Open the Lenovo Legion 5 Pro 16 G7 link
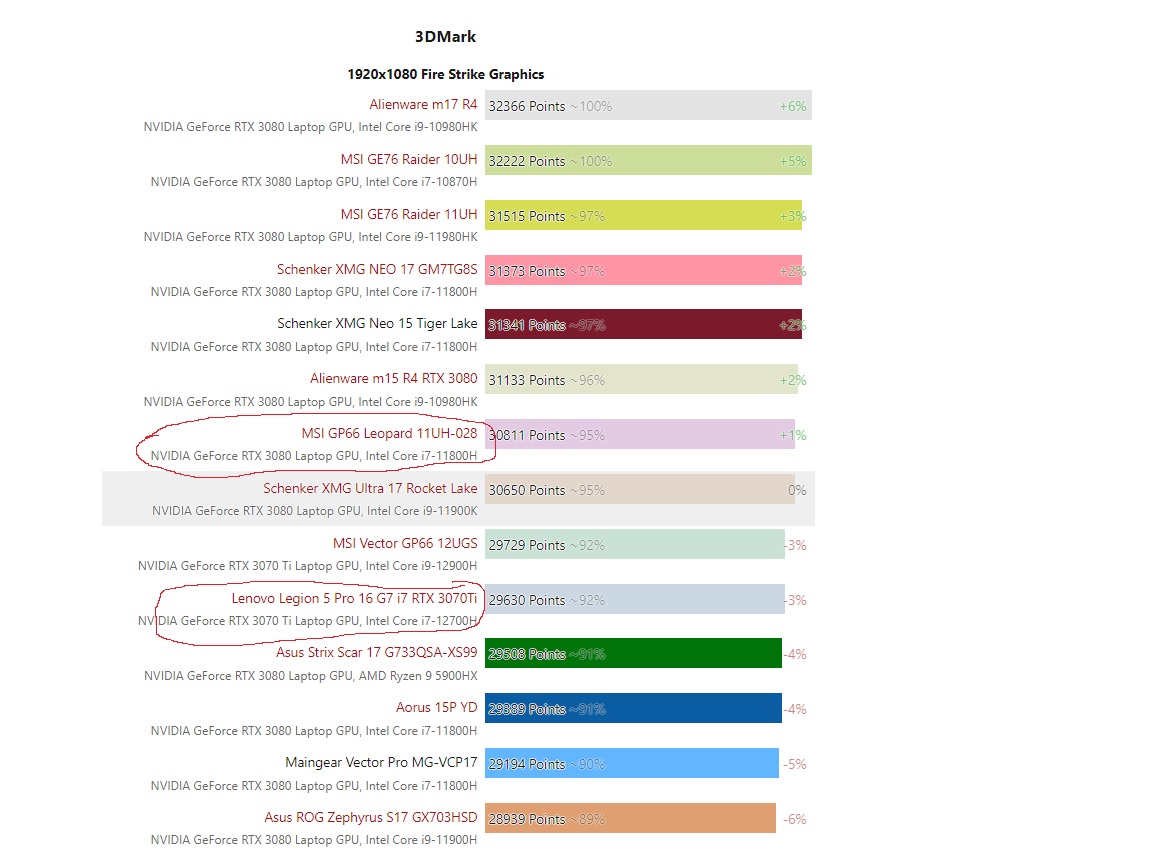Image resolution: width=1152 pixels, height=868 pixels. pyautogui.click(x=354, y=599)
